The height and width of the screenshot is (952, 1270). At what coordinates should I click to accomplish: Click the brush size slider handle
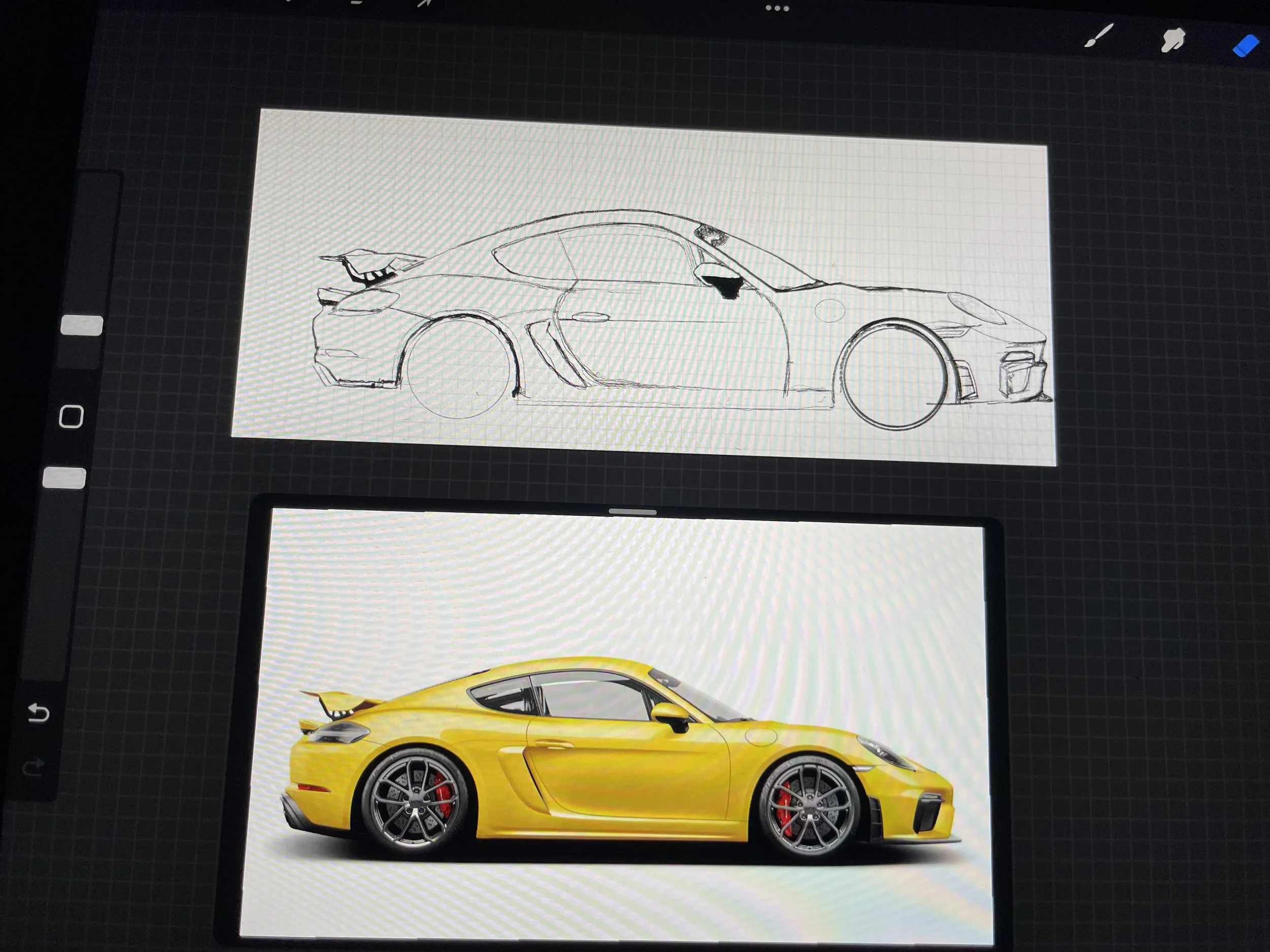tap(81, 325)
